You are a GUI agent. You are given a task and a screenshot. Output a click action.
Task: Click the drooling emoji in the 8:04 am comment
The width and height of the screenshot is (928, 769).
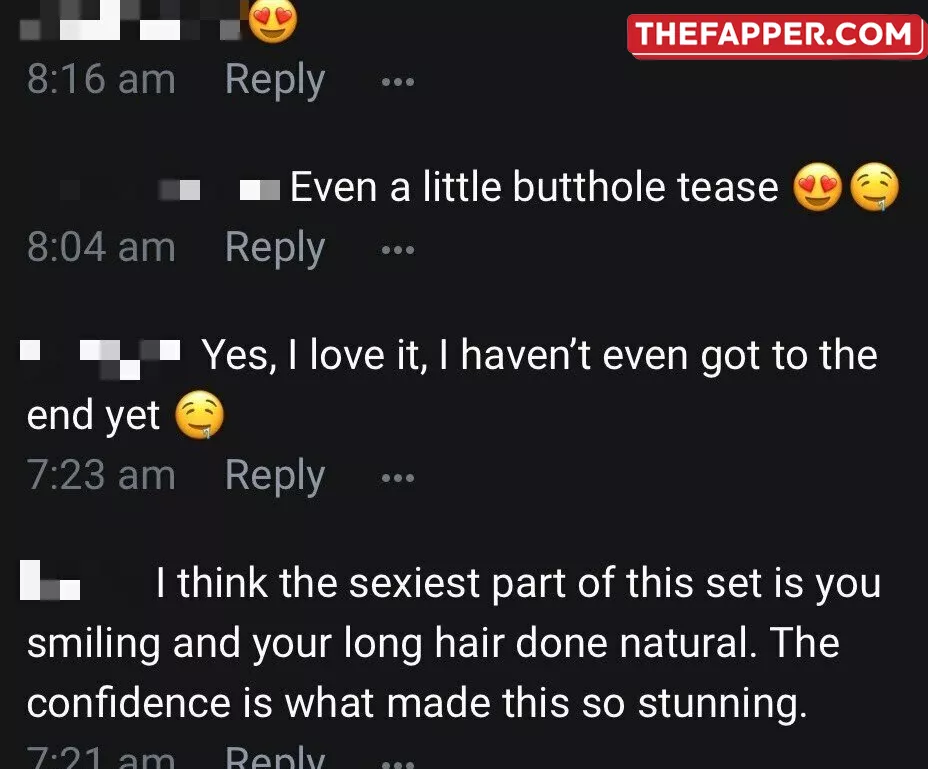(875, 187)
